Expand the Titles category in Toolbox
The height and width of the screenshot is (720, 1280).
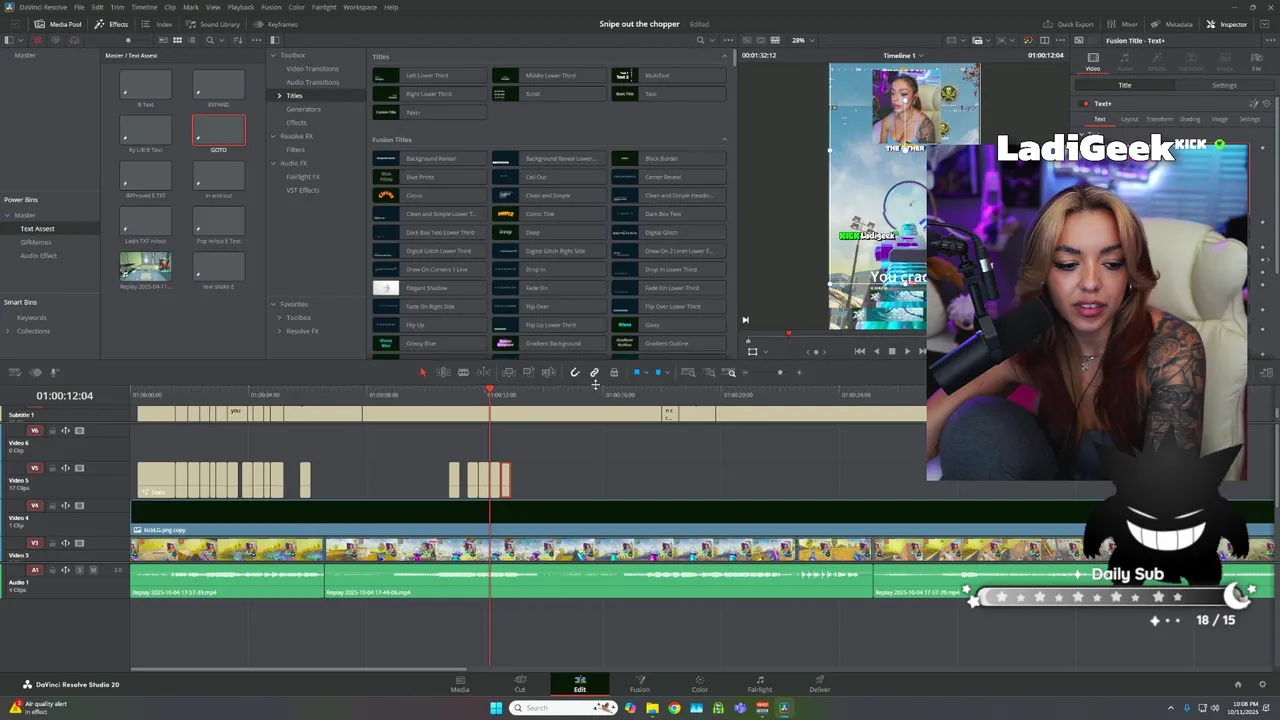pyautogui.click(x=279, y=96)
